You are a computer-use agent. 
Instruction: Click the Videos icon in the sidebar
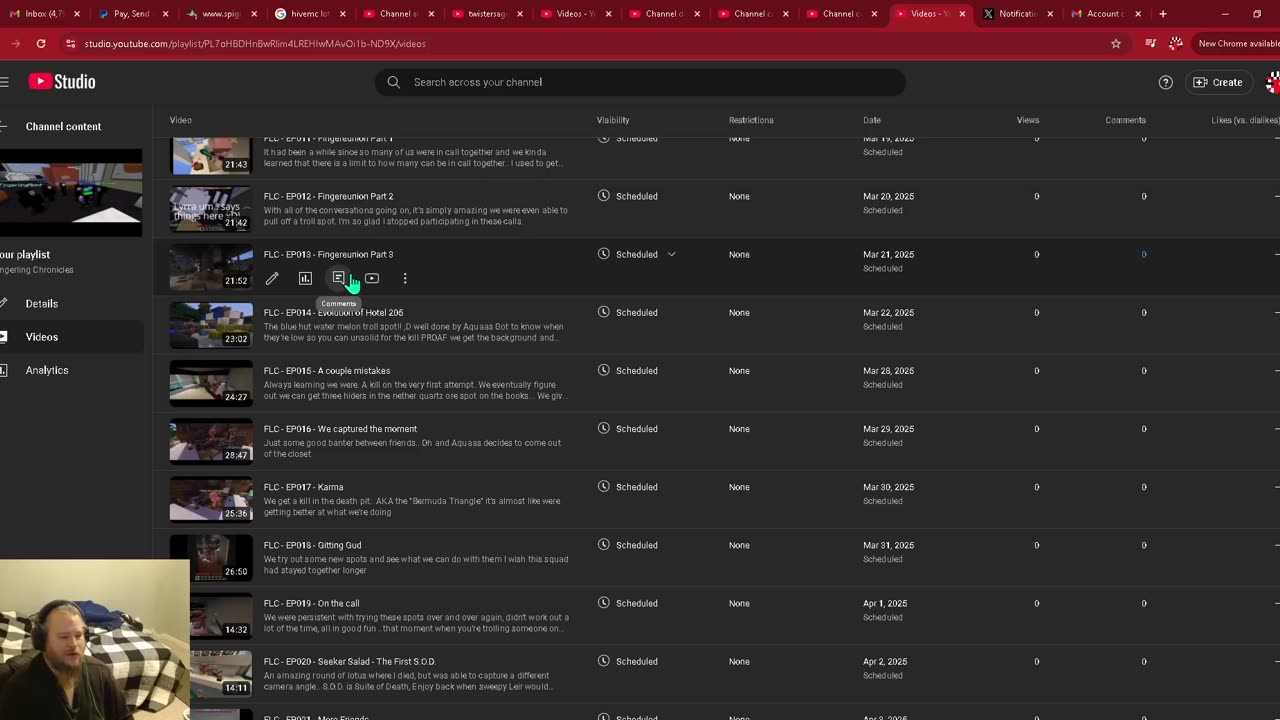(x=4, y=337)
